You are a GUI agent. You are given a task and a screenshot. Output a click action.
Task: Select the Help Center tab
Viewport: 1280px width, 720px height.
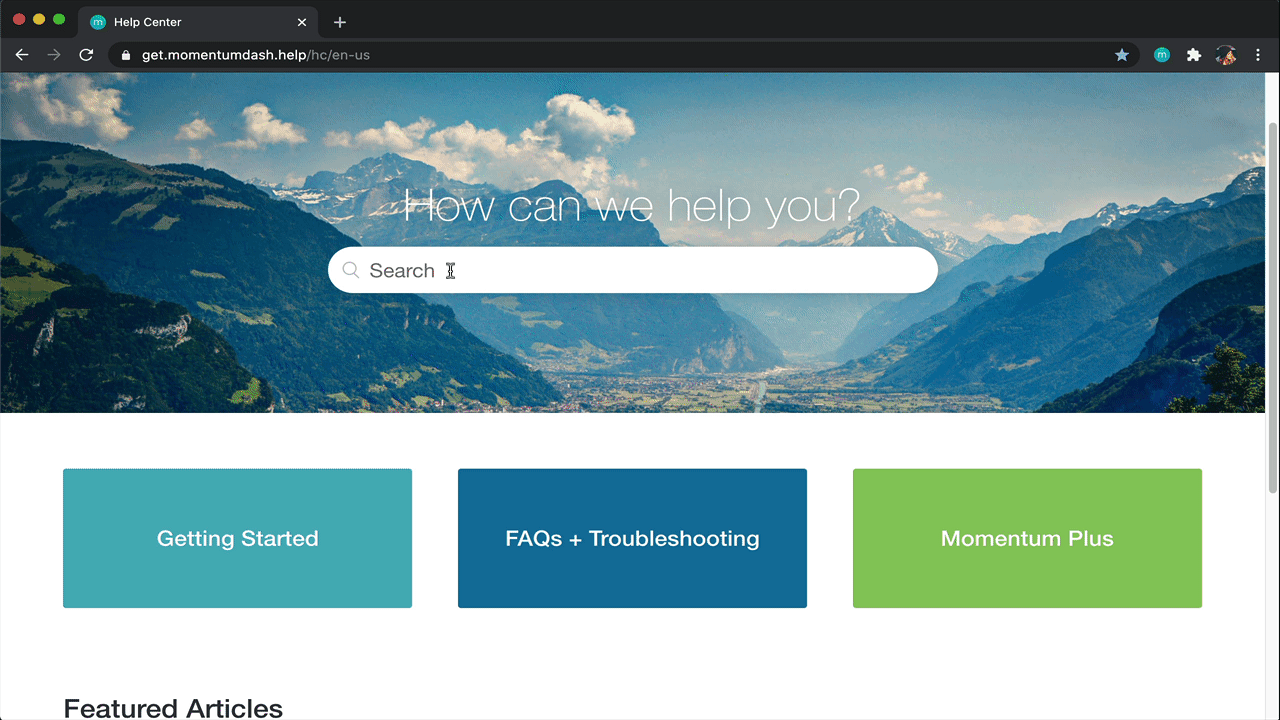[x=198, y=22]
